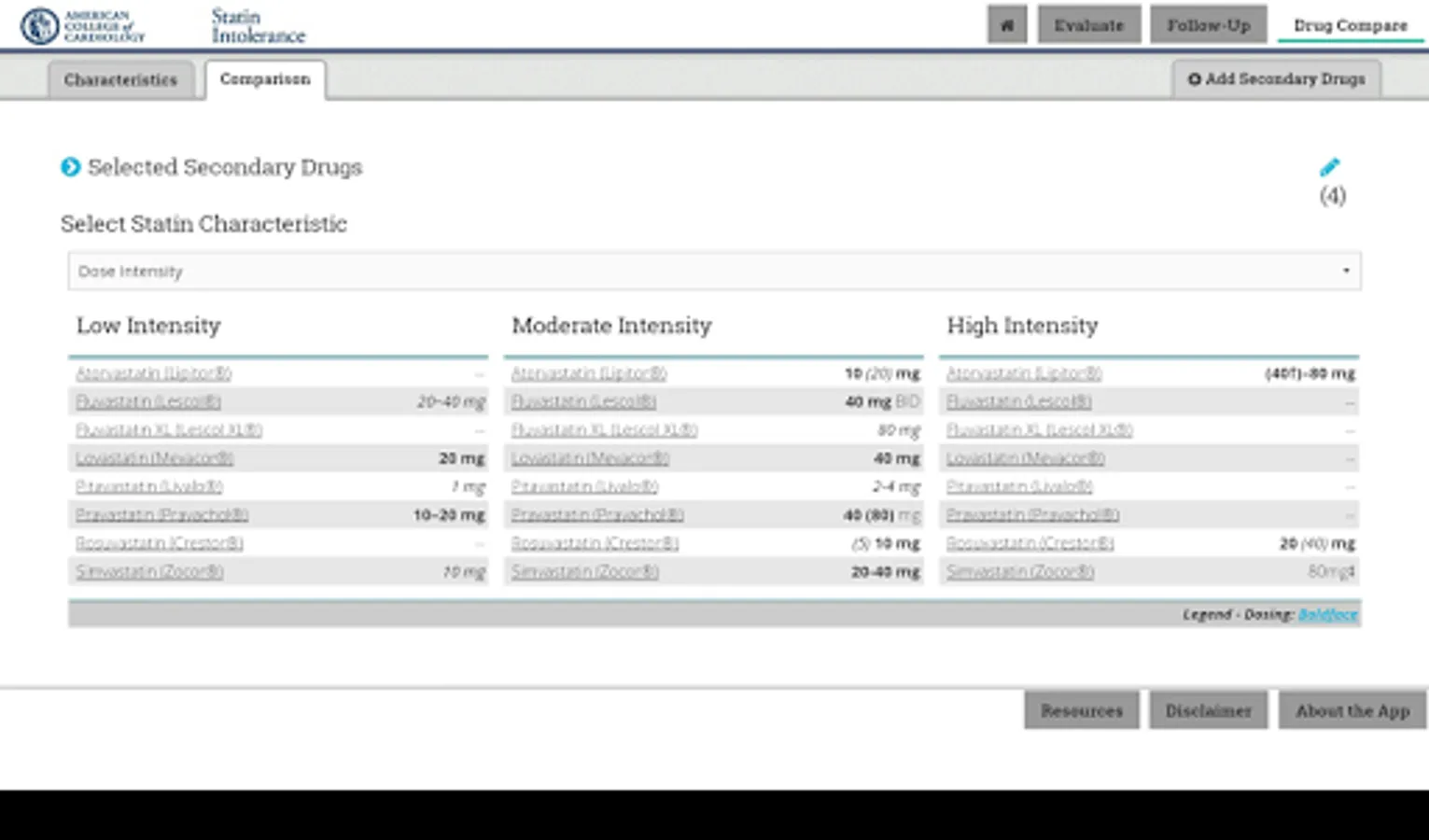Click the 20-40 mg low intensity Fluvastatin dose
This screenshot has width=1429, height=840.
click(451, 401)
